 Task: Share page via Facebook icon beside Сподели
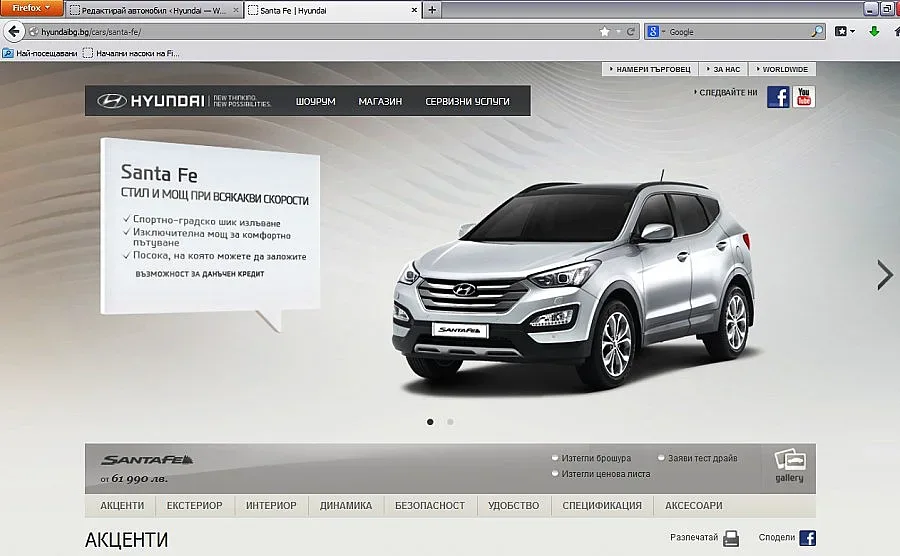click(x=807, y=538)
